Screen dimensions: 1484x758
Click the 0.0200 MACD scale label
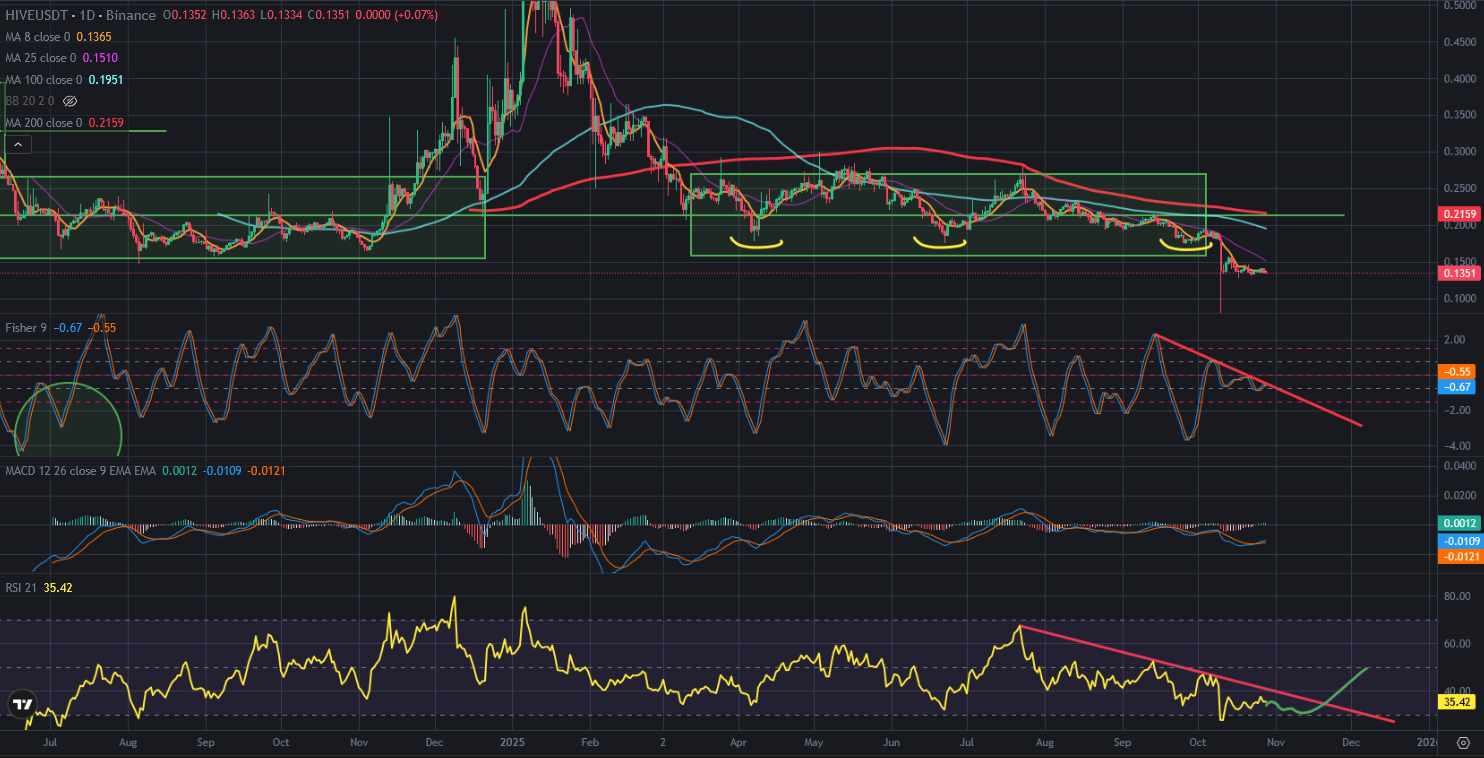1460,496
